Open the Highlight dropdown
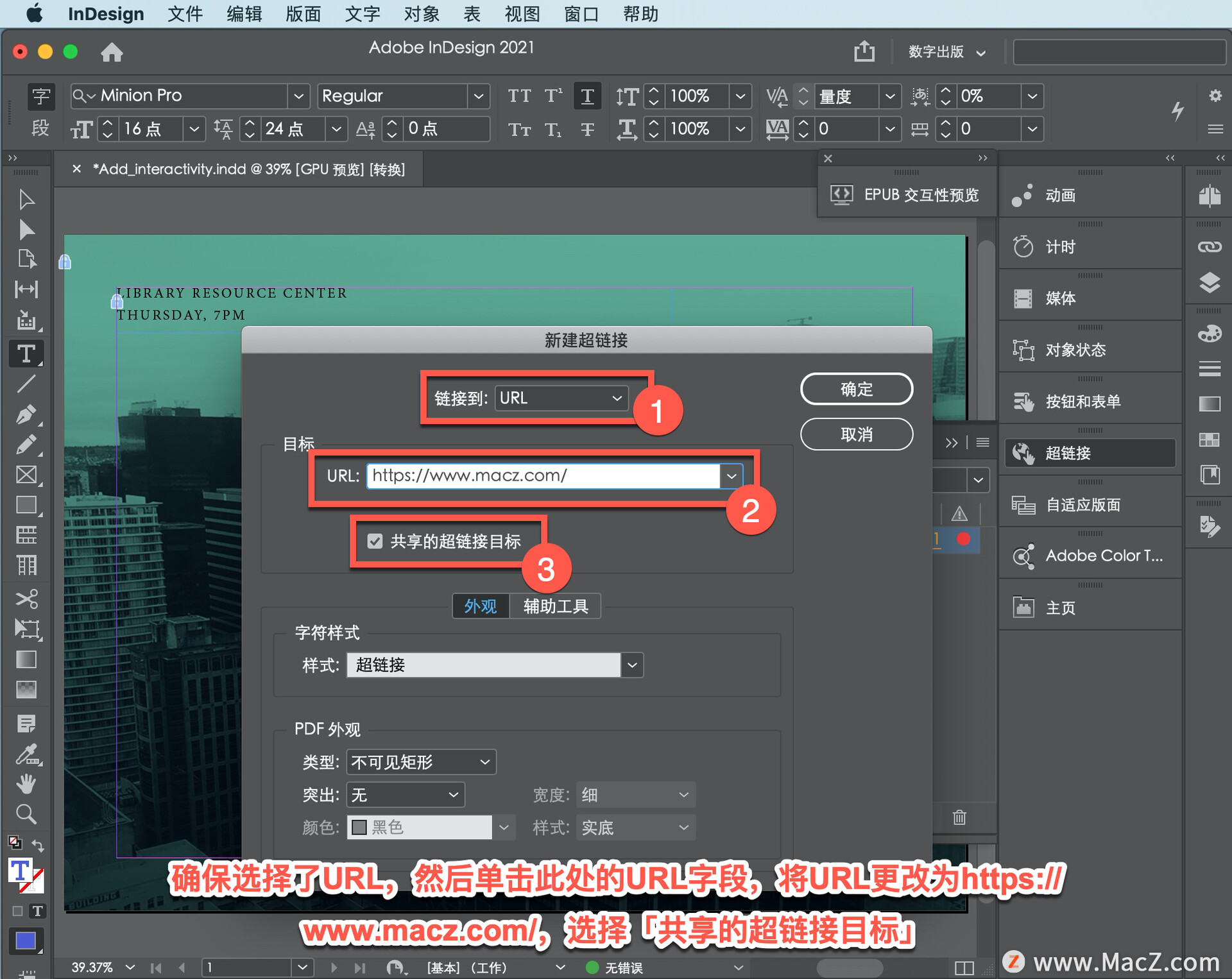The image size is (1232, 979). pyautogui.click(x=406, y=795)
